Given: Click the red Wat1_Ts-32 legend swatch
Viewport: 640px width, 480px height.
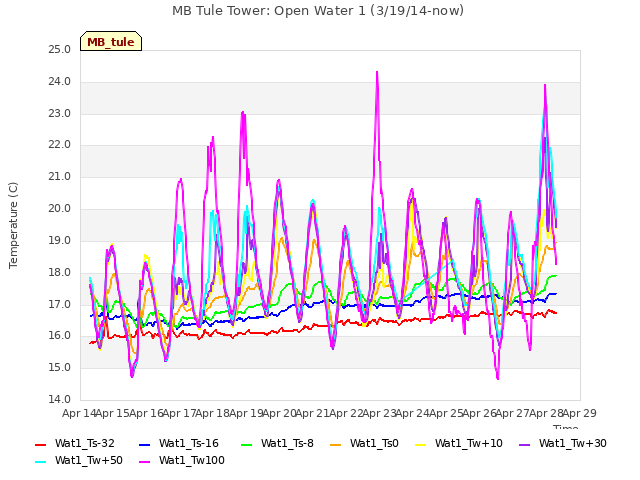Looking at the screenshot, I should (x=41, y=444).
